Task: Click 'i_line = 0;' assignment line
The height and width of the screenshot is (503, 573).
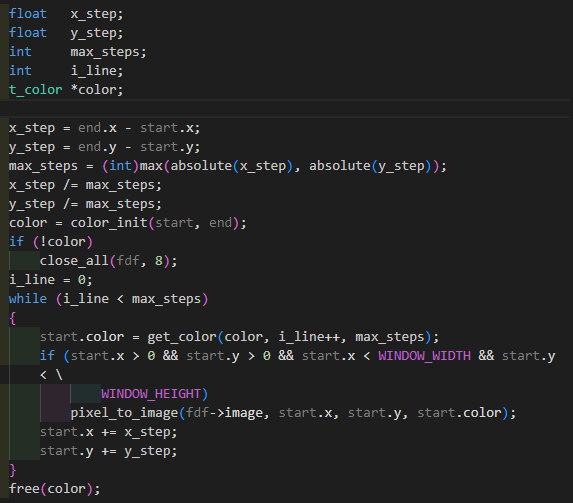Action: point(51,280)
